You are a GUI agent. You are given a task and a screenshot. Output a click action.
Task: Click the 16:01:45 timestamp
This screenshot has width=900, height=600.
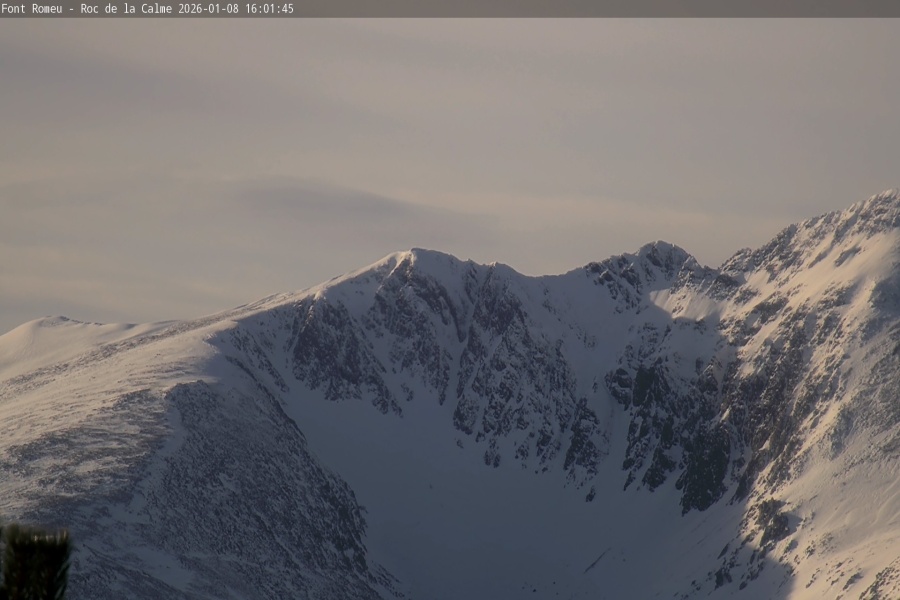click(268, 8)
